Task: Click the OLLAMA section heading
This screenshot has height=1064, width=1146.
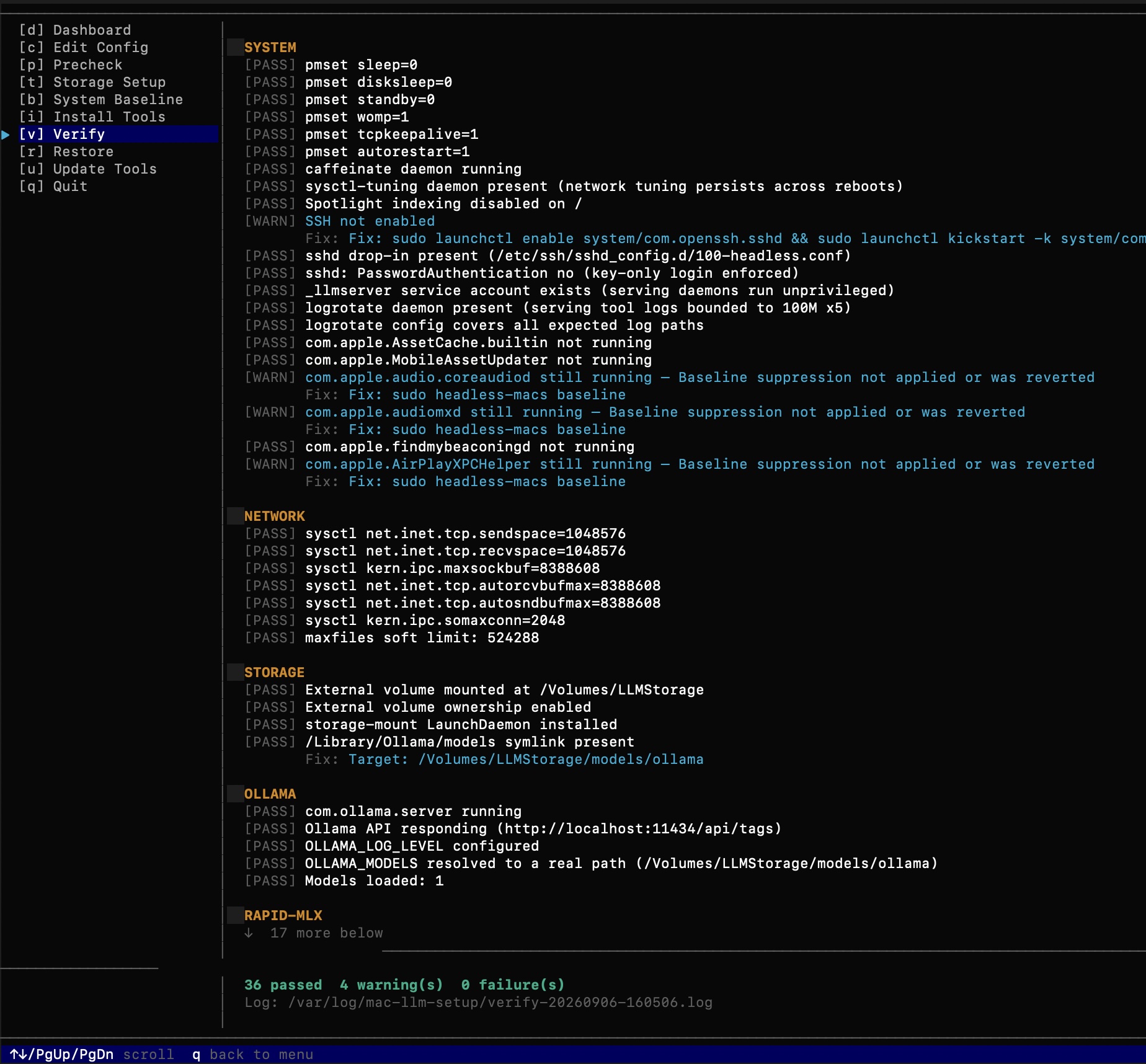Action: [x=270, y=794]
